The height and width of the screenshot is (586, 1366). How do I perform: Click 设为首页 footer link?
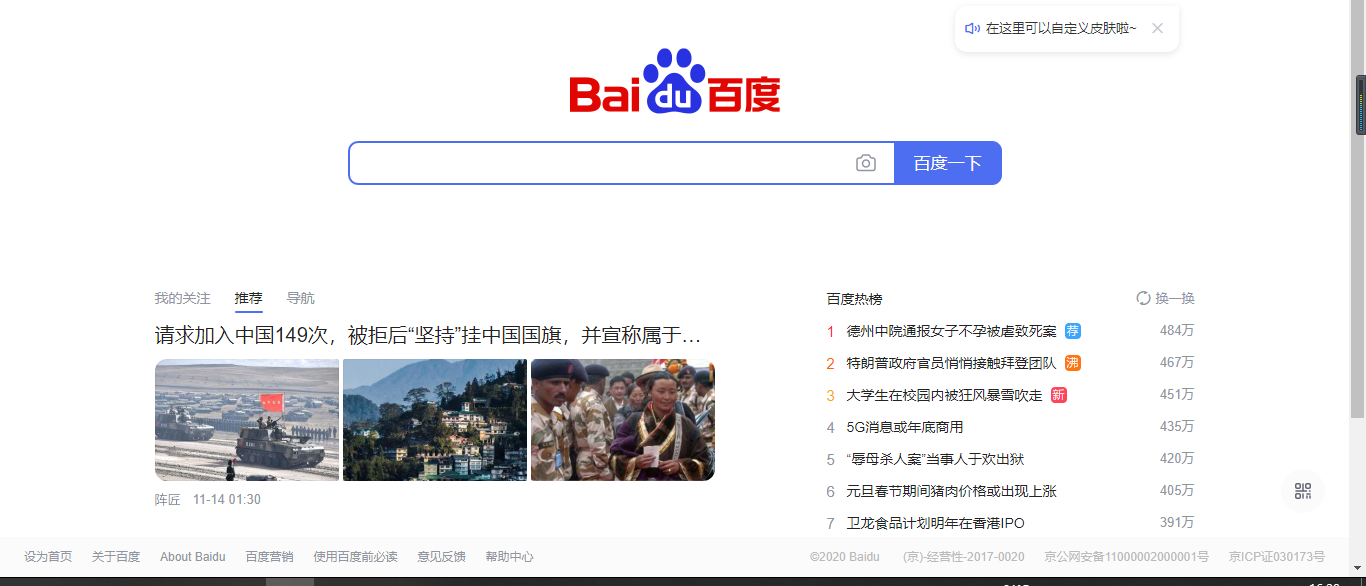click(x=48, y=557)
